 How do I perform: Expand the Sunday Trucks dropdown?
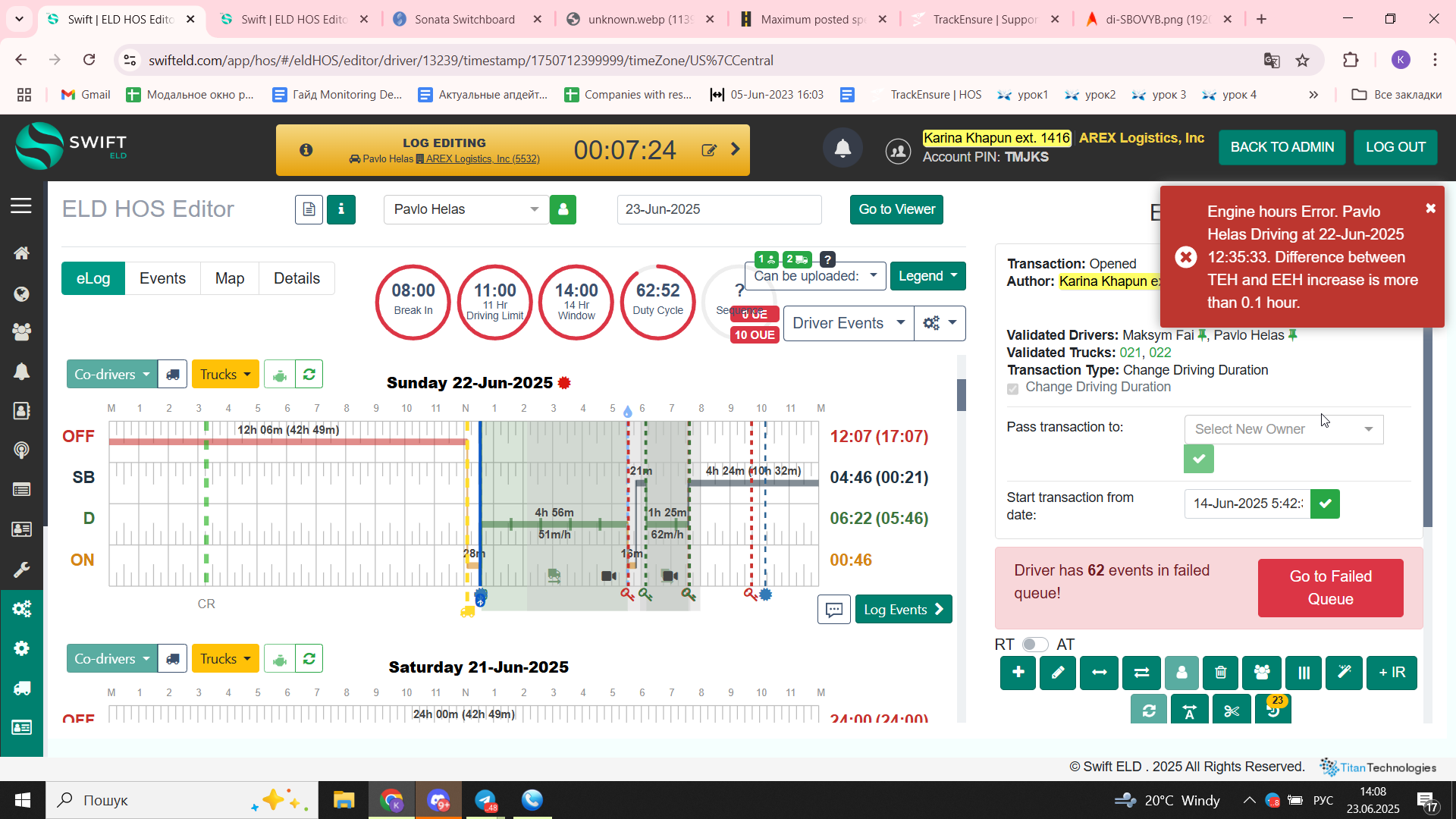pos(225,375)
